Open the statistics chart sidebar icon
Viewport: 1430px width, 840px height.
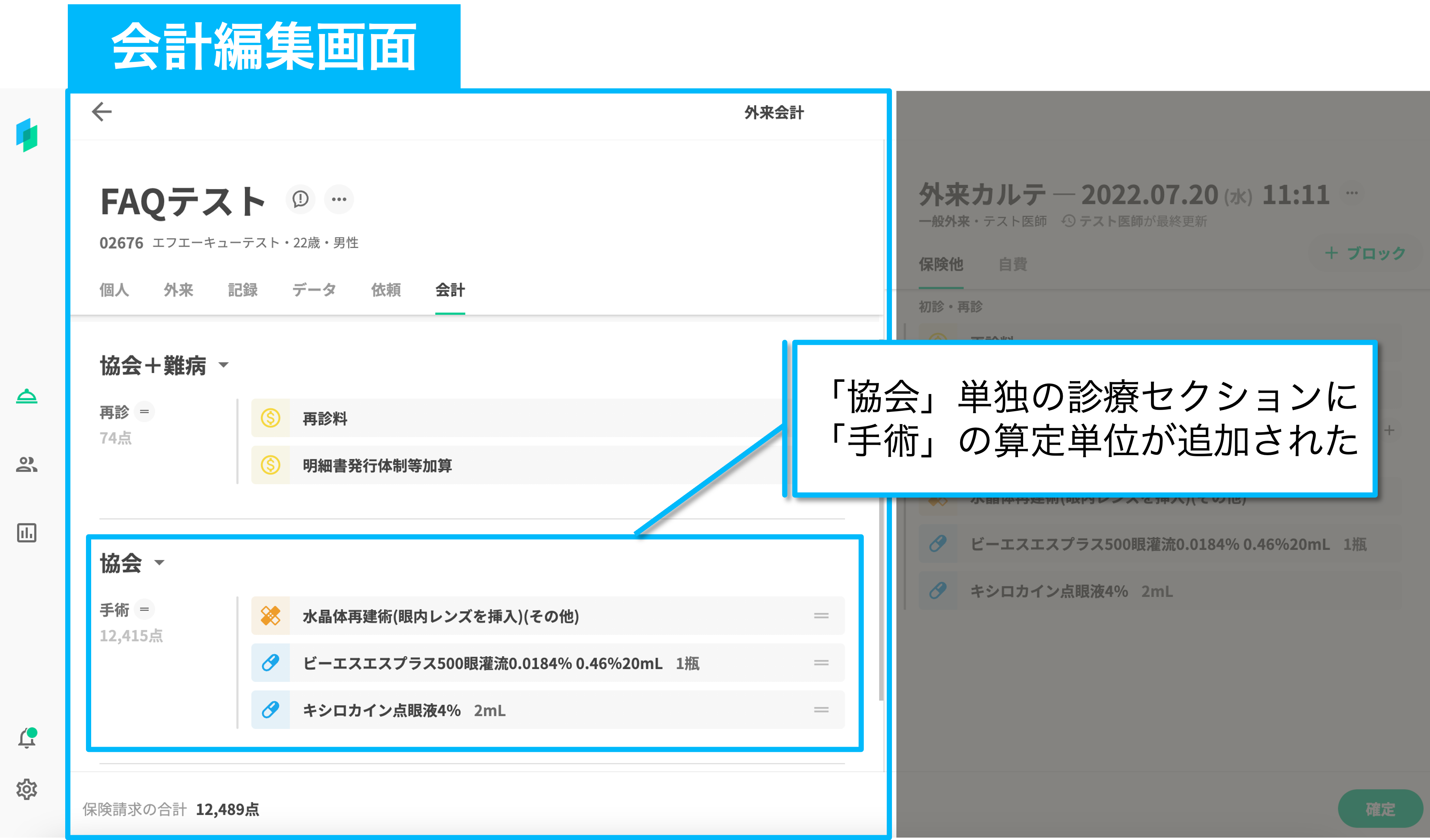27,533
